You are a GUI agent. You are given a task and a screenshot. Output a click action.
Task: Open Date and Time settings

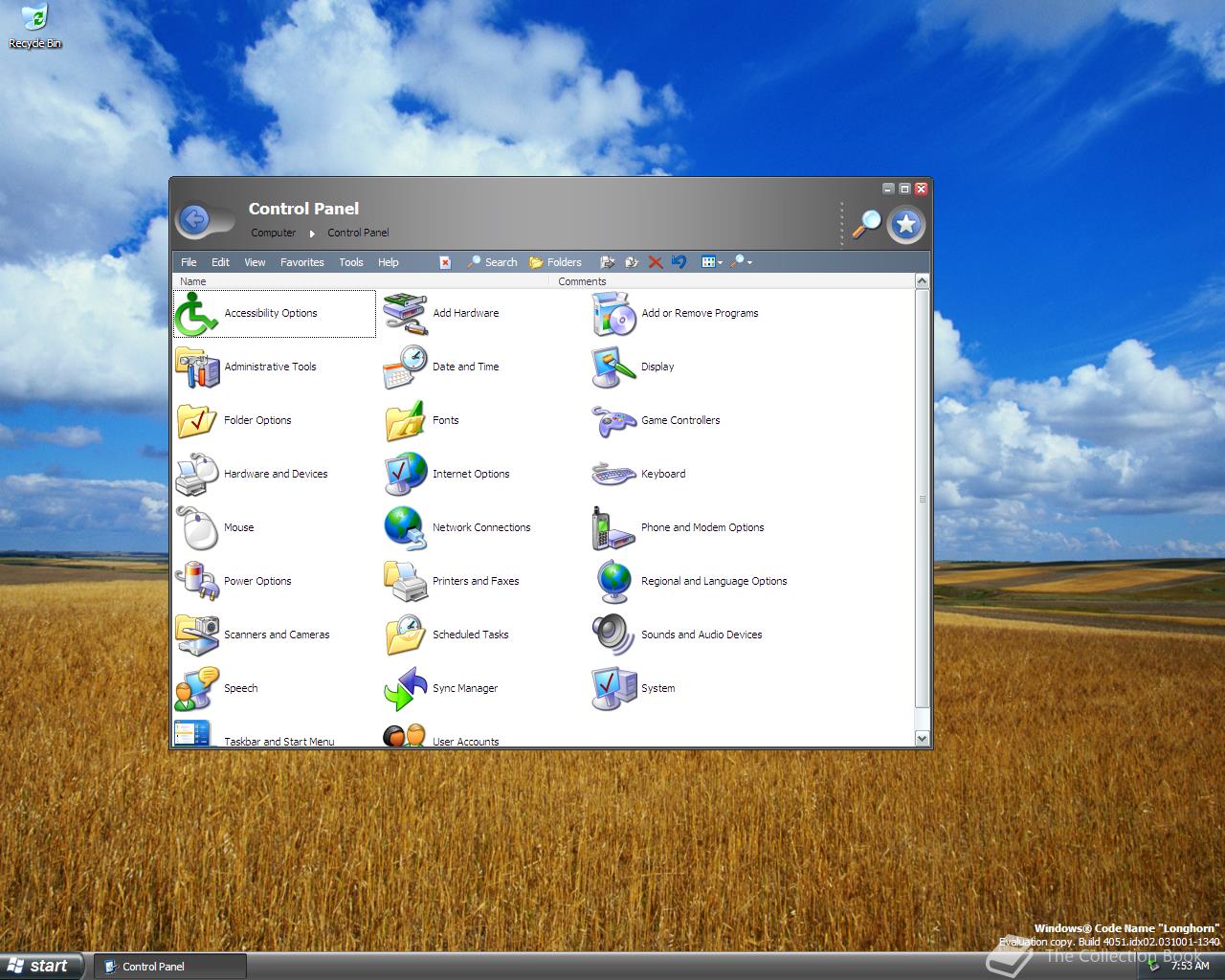point(441,367)
